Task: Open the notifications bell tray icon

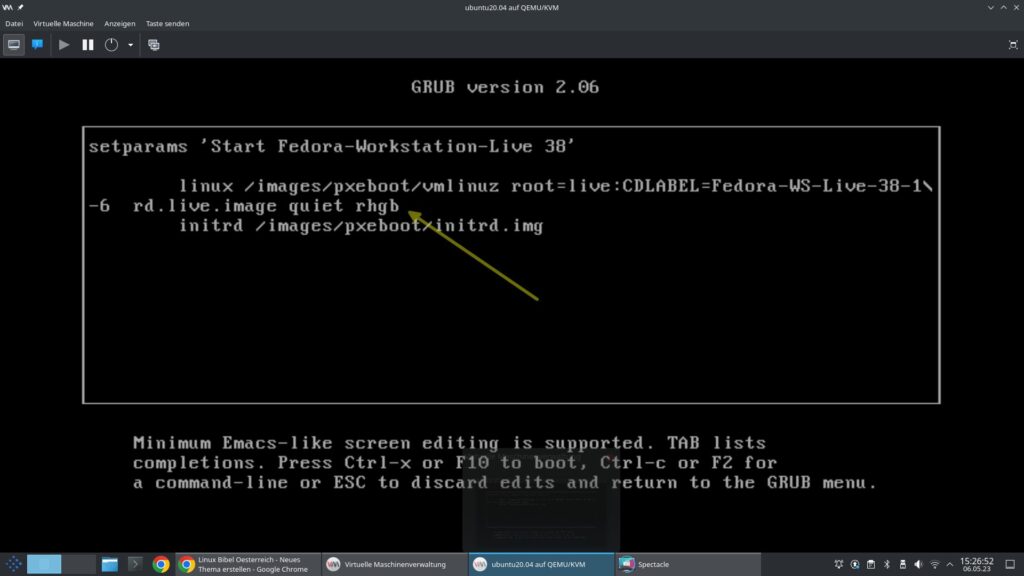Action: click(x=839, y=564)
